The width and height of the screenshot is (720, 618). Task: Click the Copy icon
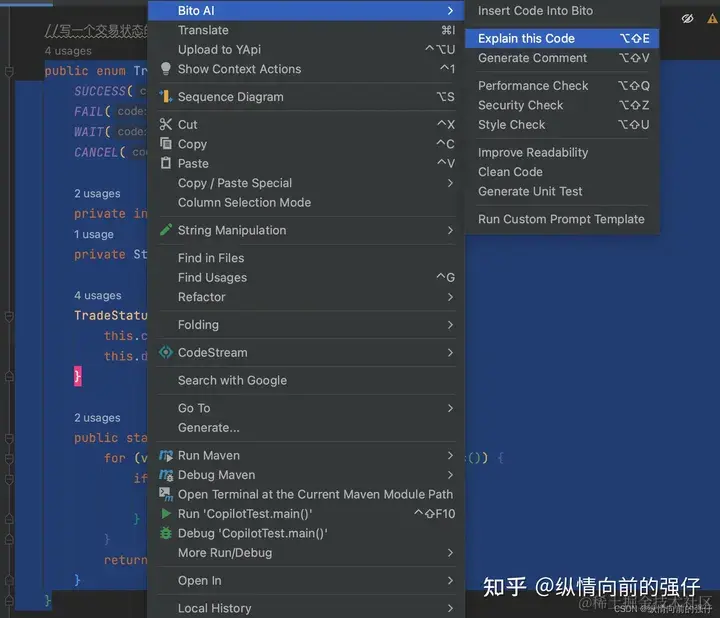point(166,144)
